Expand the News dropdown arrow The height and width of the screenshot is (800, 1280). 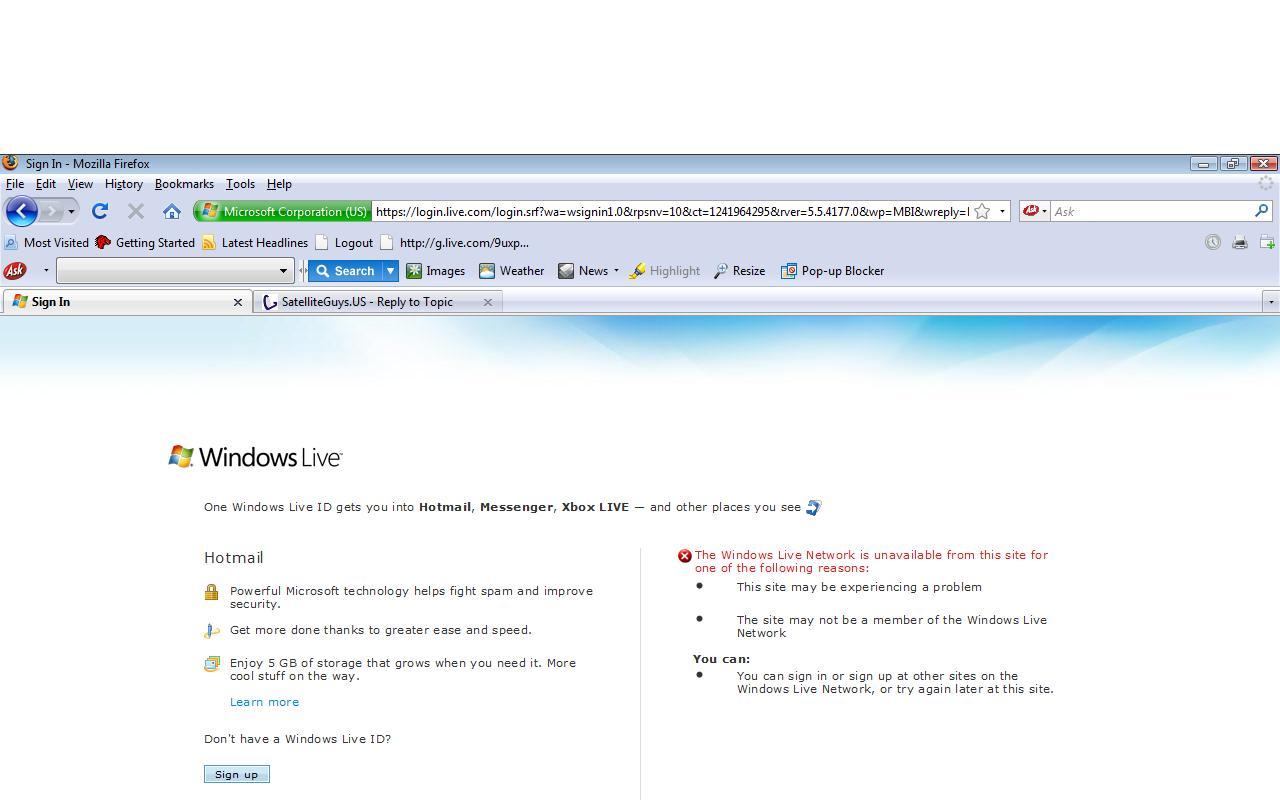[x=616, y=270]
